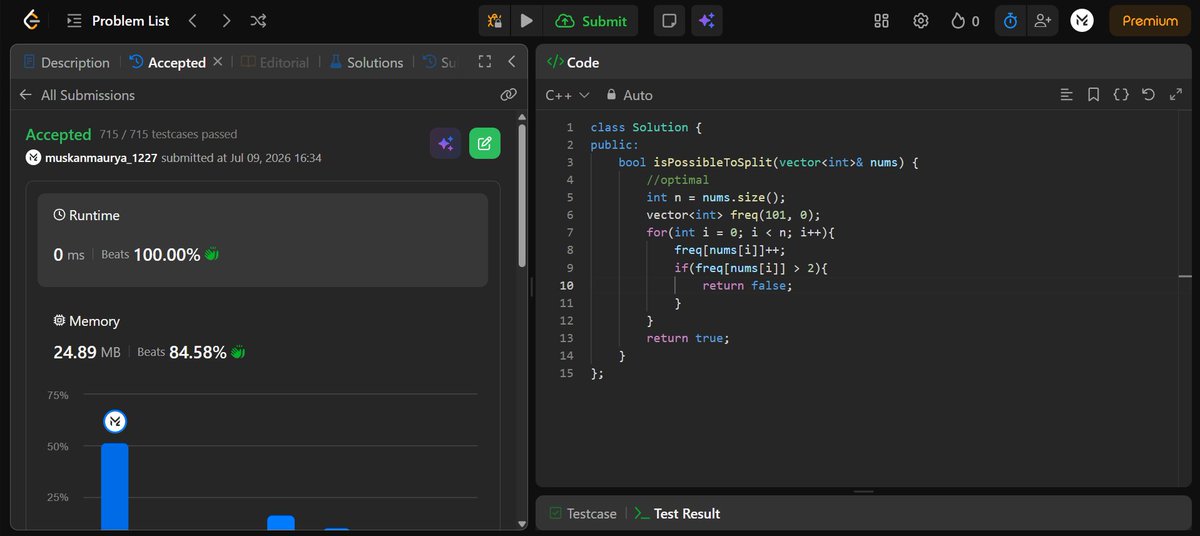Format code with align icon
Screen dimensions: 1200x536
pos(1067,95)
